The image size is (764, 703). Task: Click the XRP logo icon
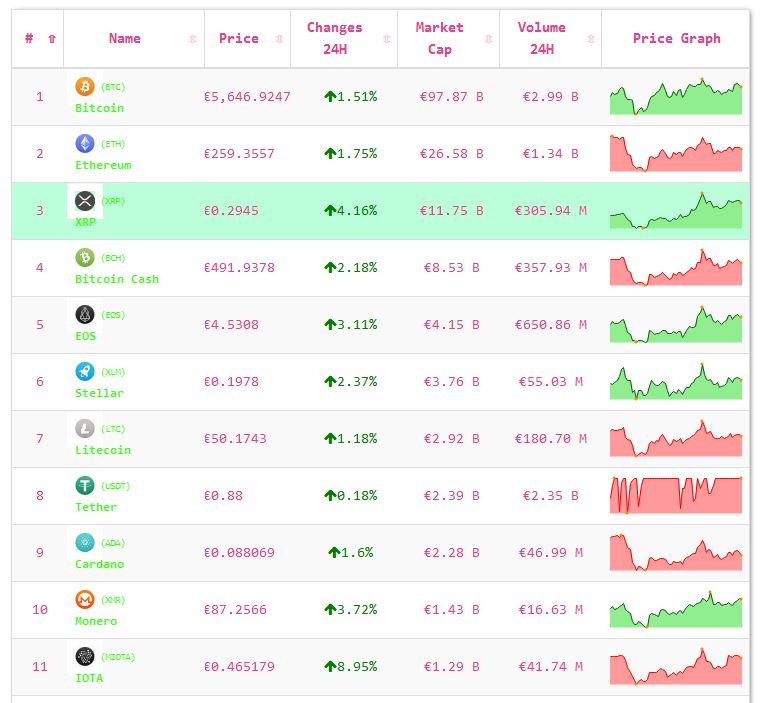point(85,201)
